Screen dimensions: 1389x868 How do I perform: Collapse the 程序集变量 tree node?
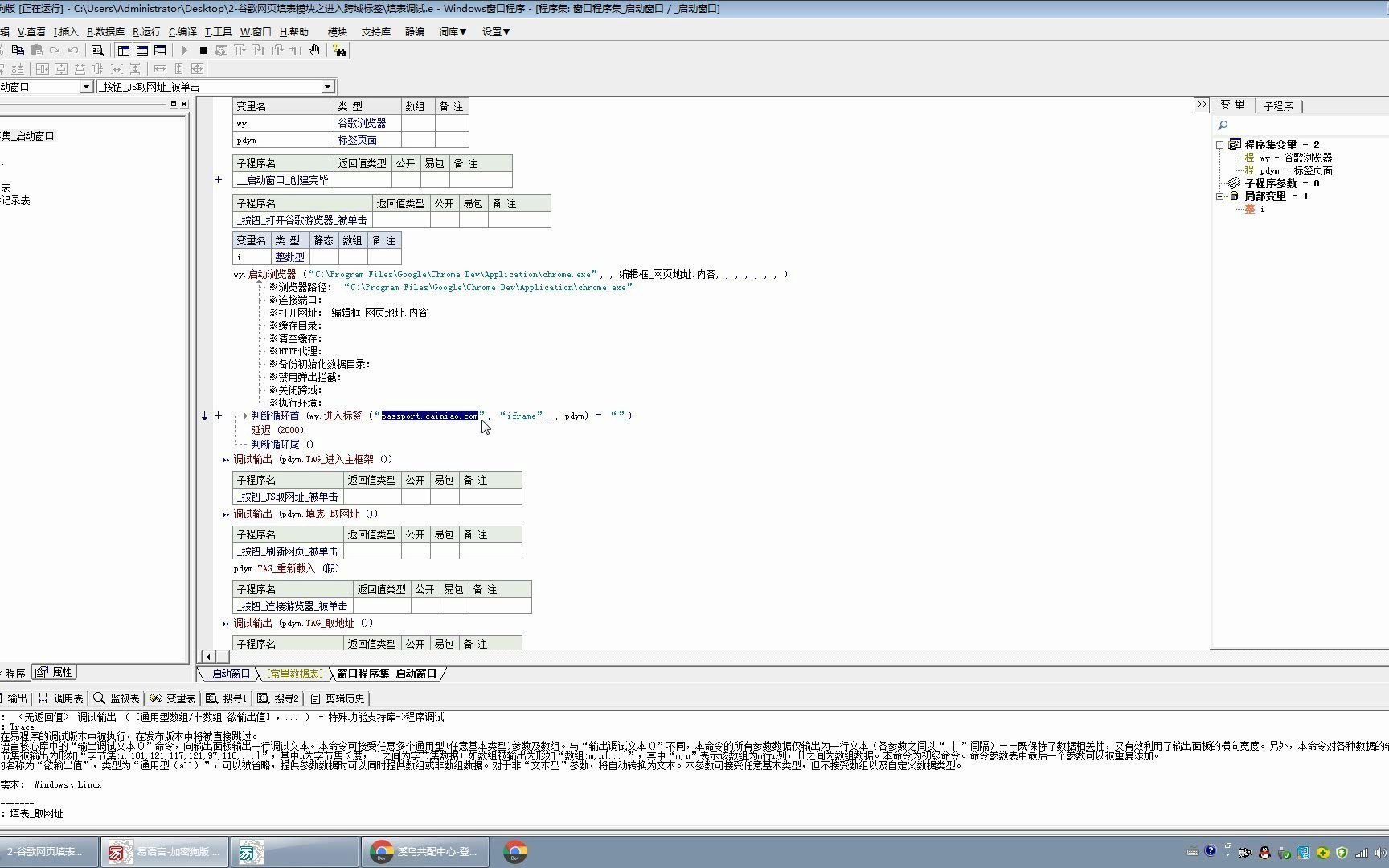click(1219, 145)
